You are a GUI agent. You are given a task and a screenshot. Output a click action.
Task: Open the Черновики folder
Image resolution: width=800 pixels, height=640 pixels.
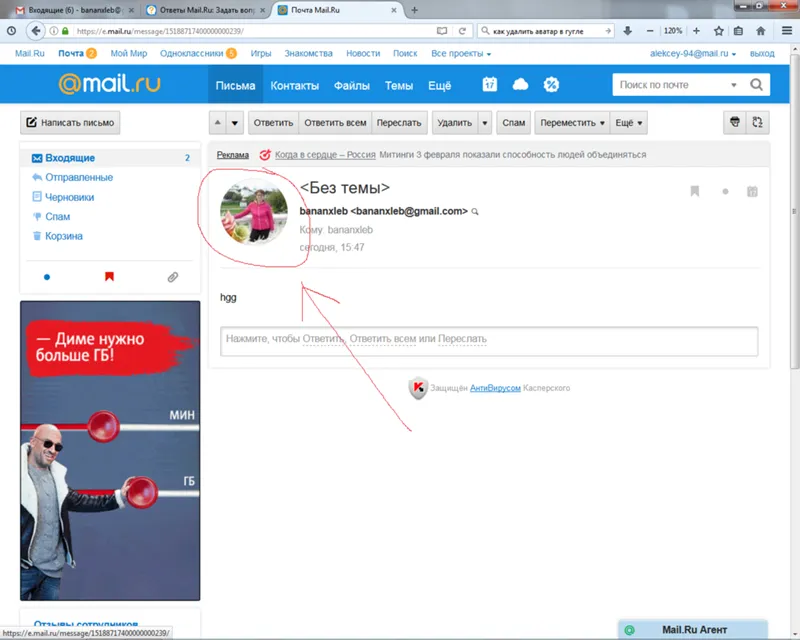point(69,197)
